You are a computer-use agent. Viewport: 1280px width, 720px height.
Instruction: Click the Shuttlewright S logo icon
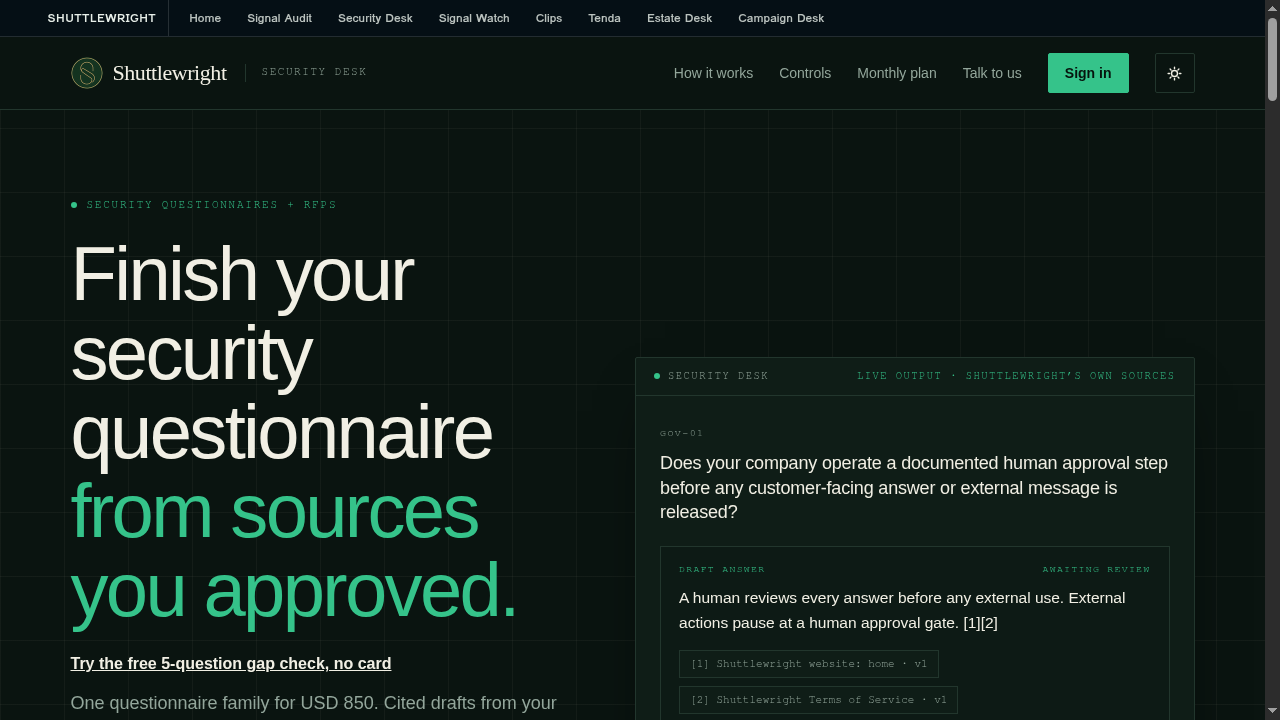point(87,73)
